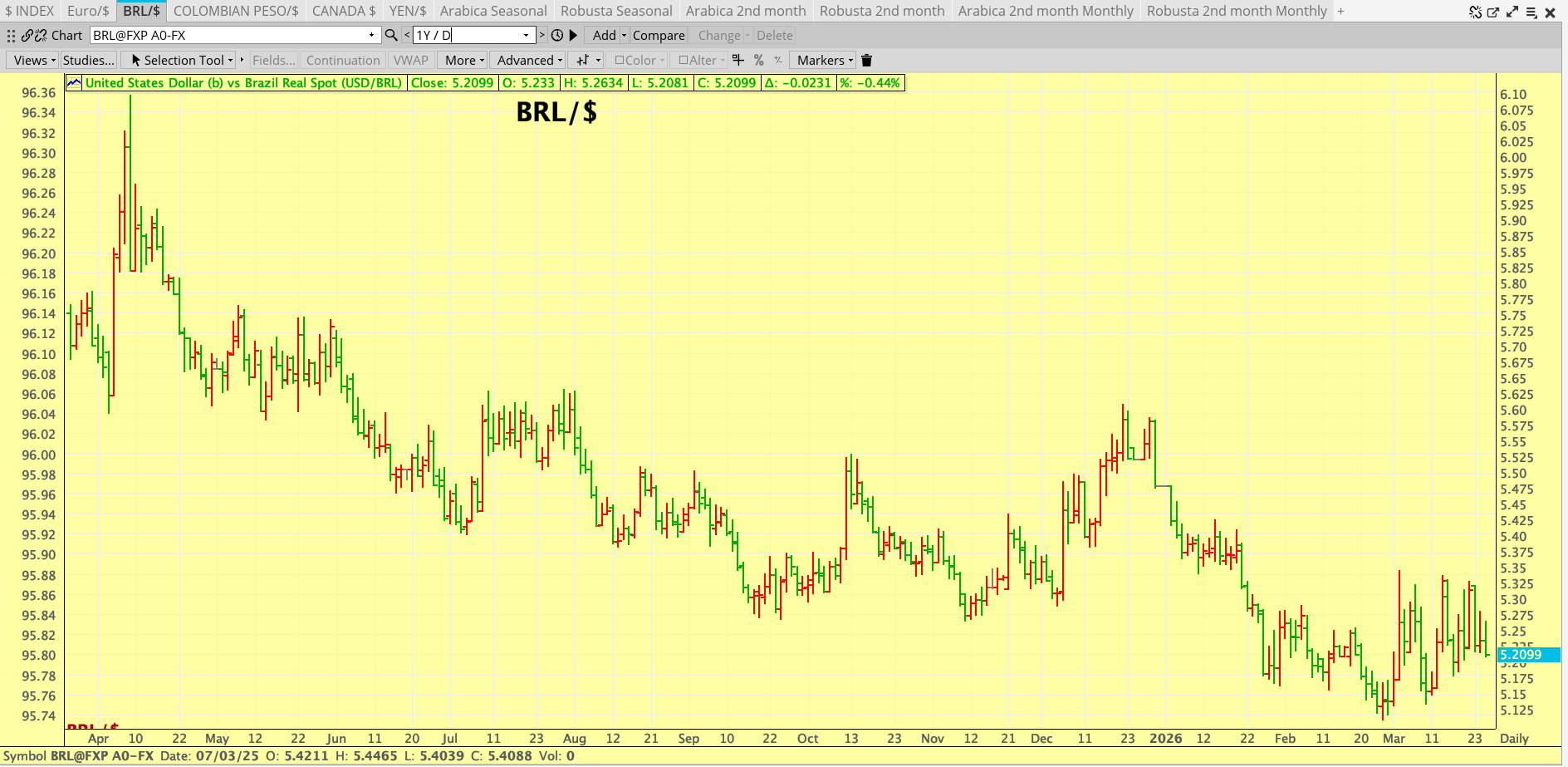The width and height of the screenshot is (1568, 767).
Task: Switch to the Robusta Seasonal tab
Action: [x=616, y=11]
